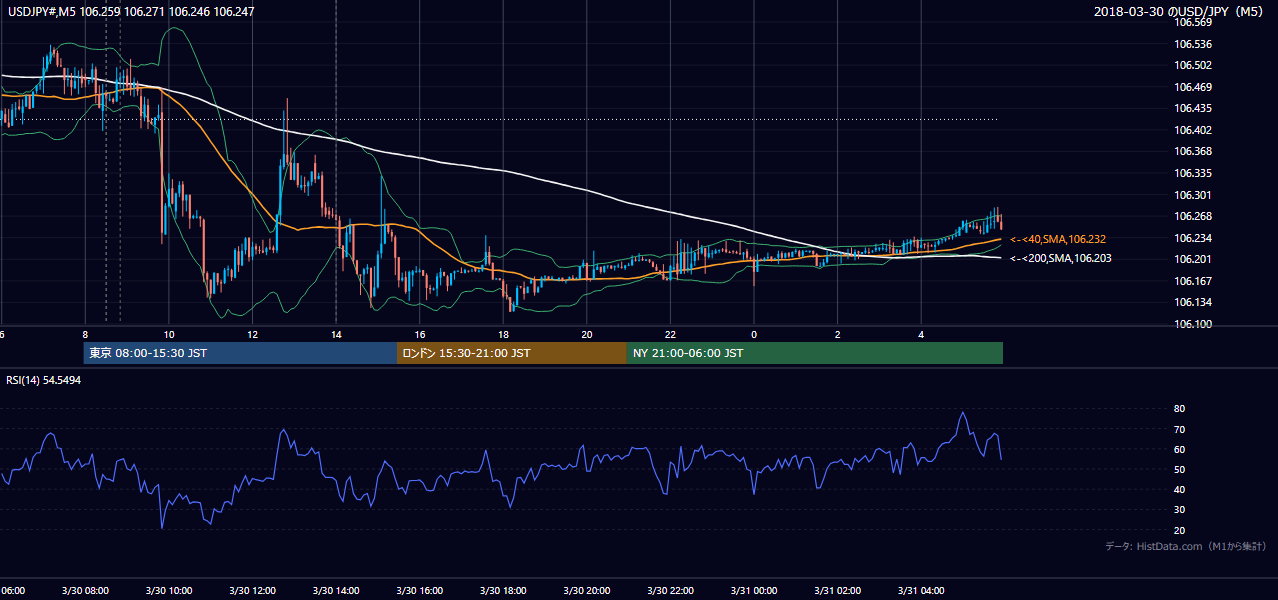The image size is (1278, 600).
Task: Click price axis label 106.368
Action: [1194, 152]
